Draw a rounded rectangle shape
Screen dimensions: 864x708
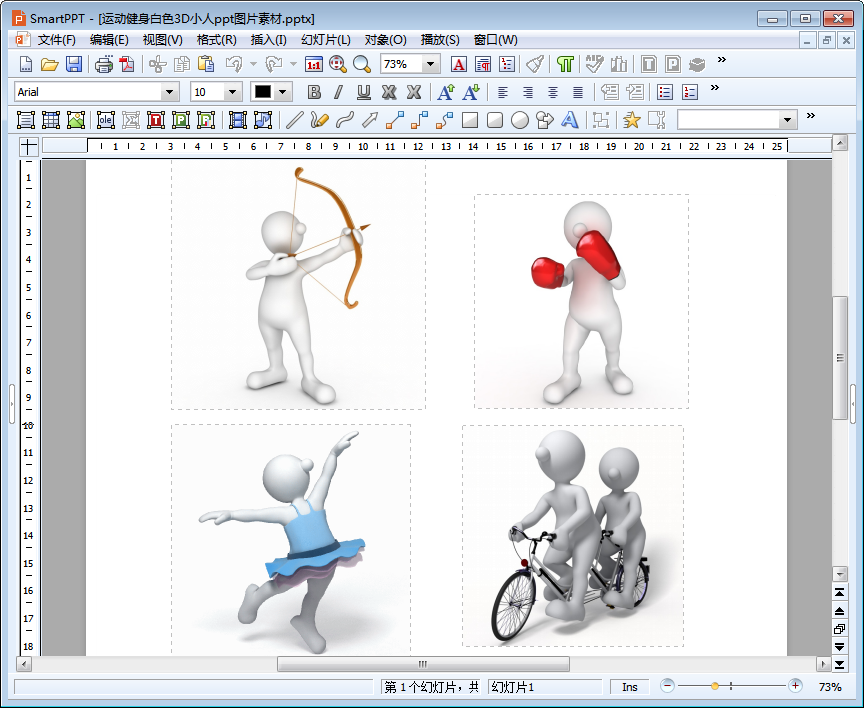(x=495, y=120)
